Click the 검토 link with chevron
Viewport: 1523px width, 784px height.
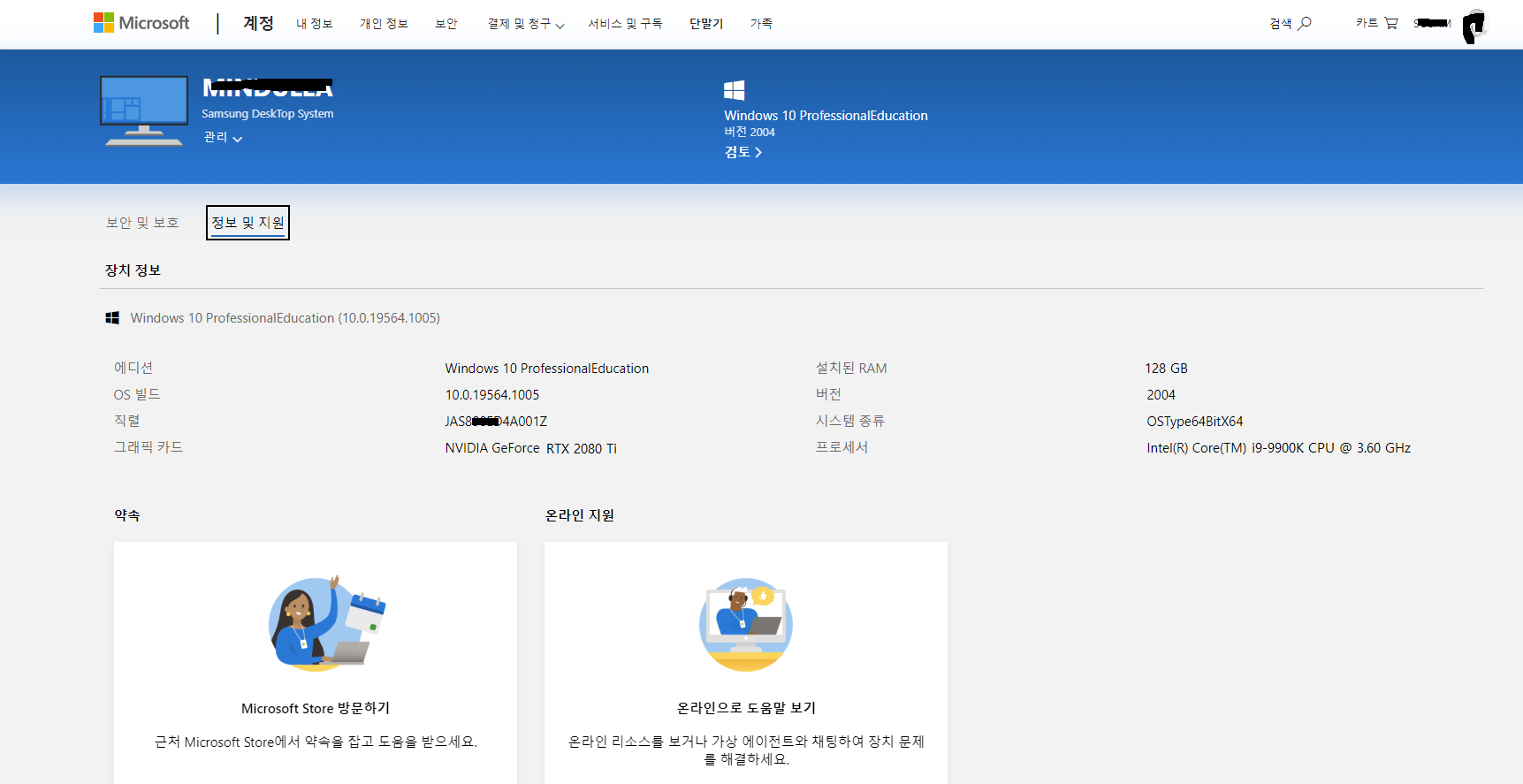743,152
